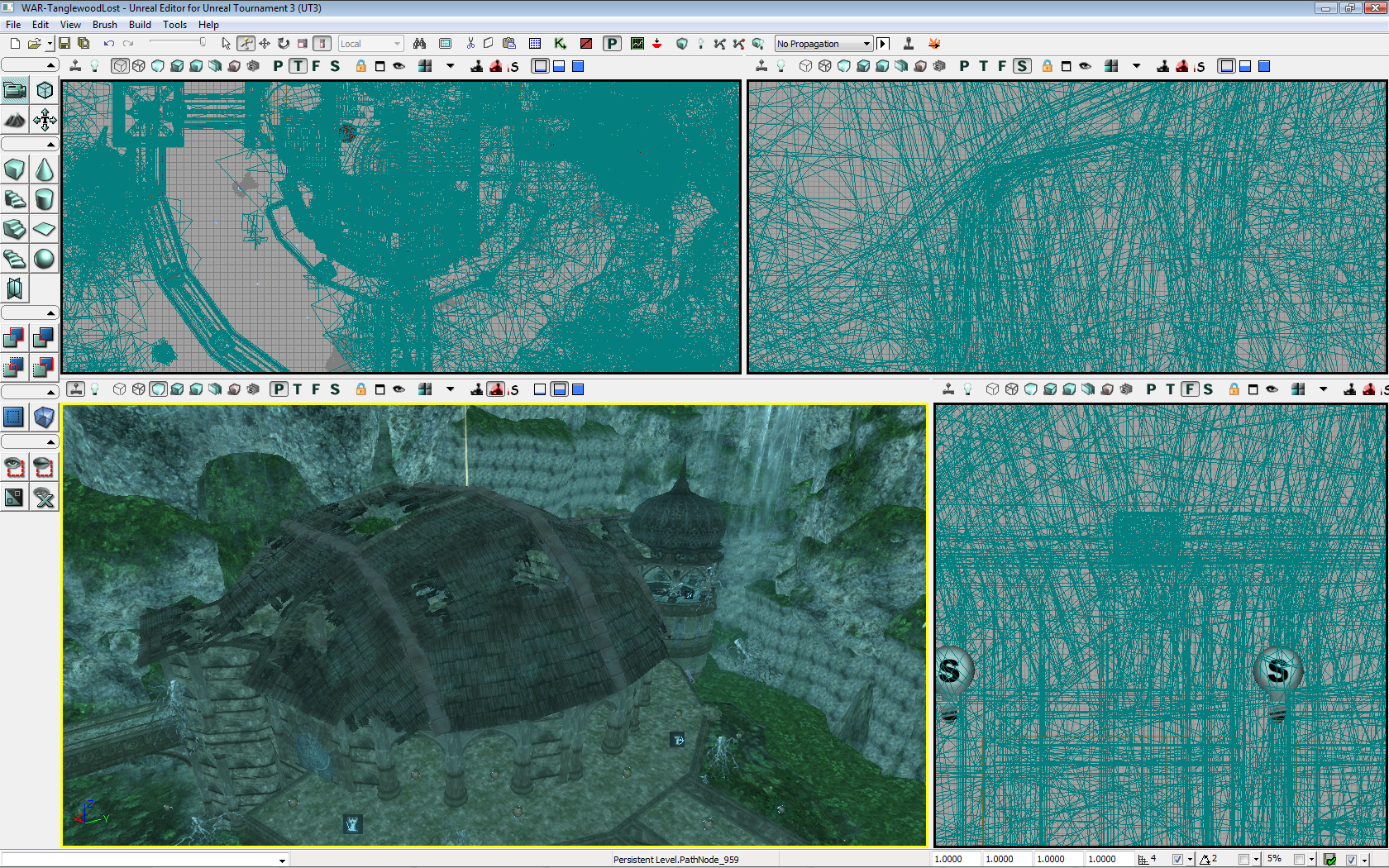This screenshot has width=1389, height=868.
Task: Open the Build menu
Action: point(140,25)
